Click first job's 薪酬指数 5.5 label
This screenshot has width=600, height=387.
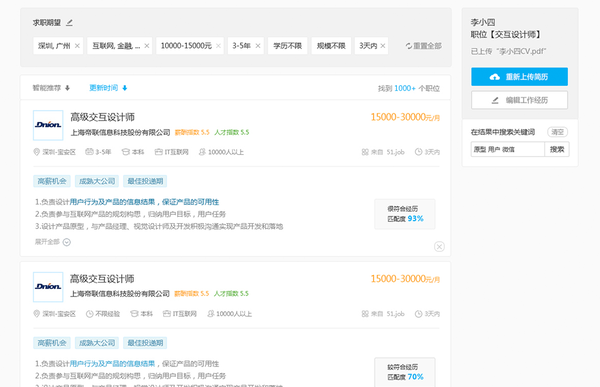click(192, 132)
